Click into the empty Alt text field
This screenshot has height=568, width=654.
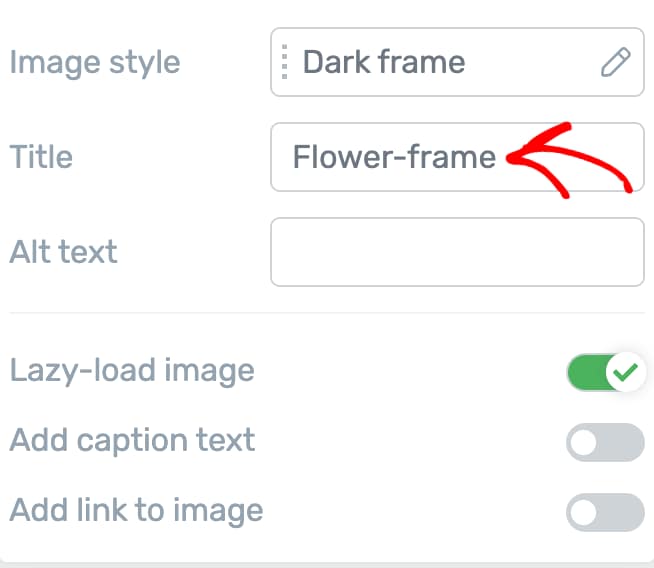point(457,252)
